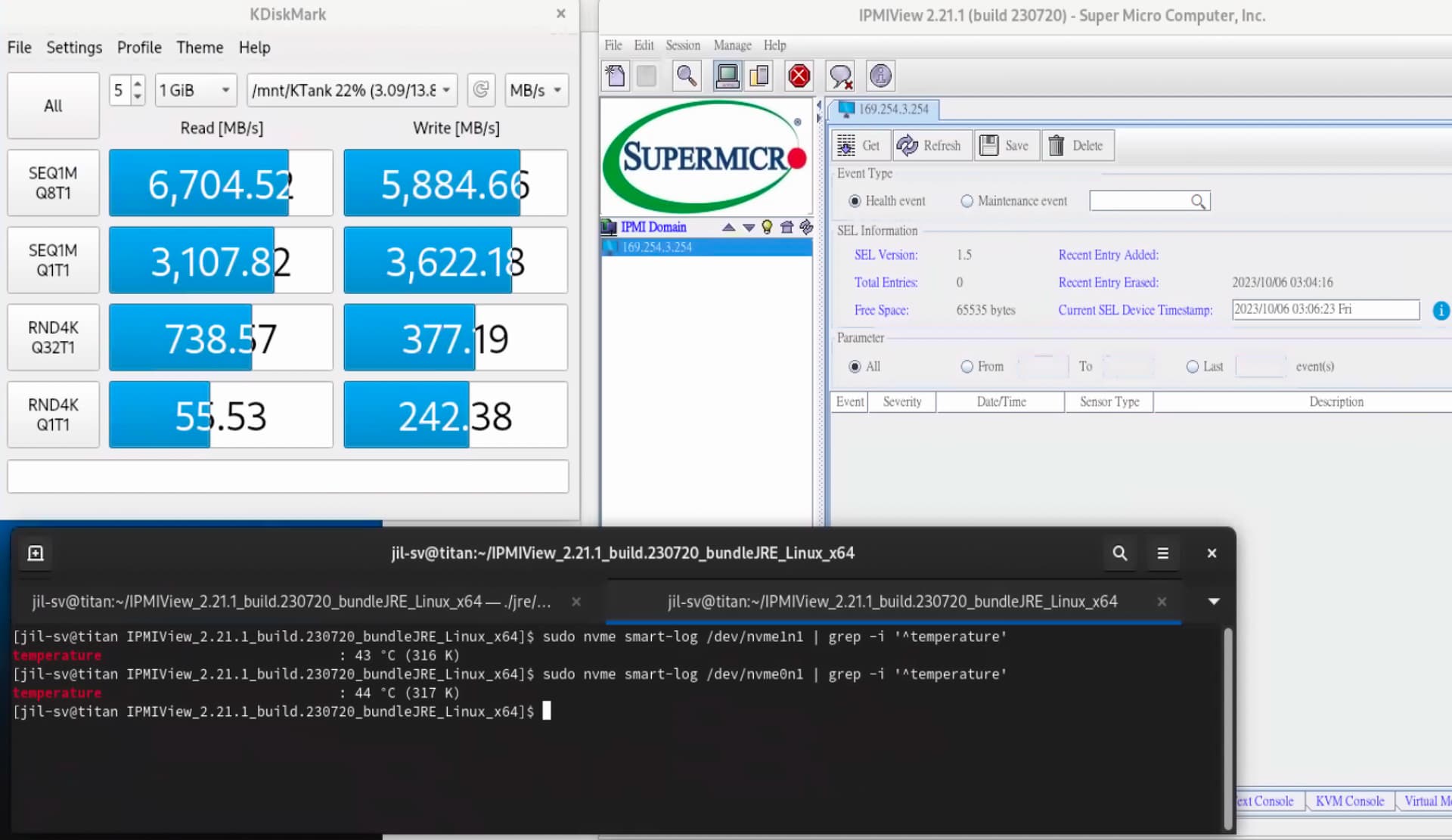Click the lightbulb icon beside IPMI Domain

point(767,227)
